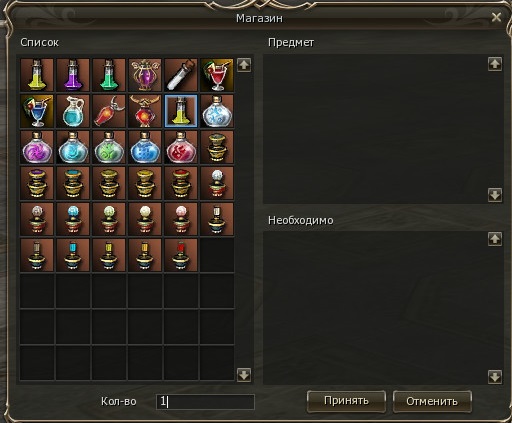Click the scroll down arrow in the Необходимо panel
The width and height of the screenshot is (512, 423).
[x=495, y=377]
